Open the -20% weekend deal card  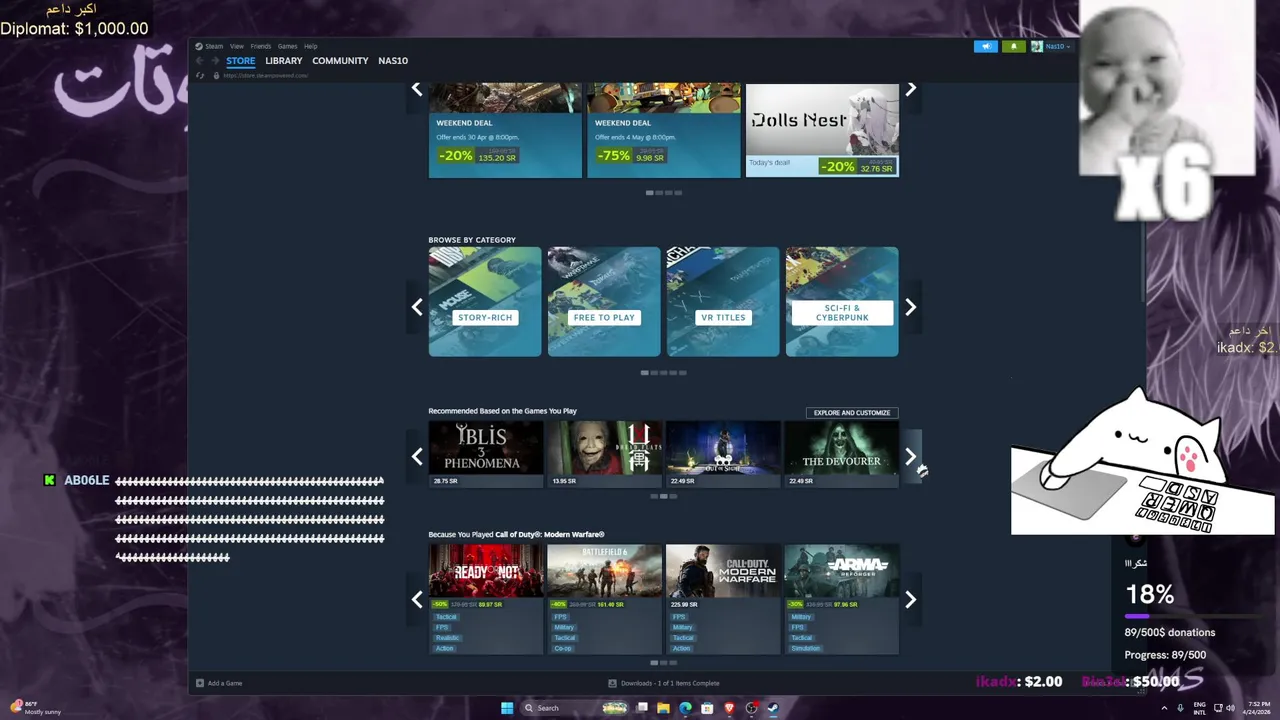click(505, 130)
